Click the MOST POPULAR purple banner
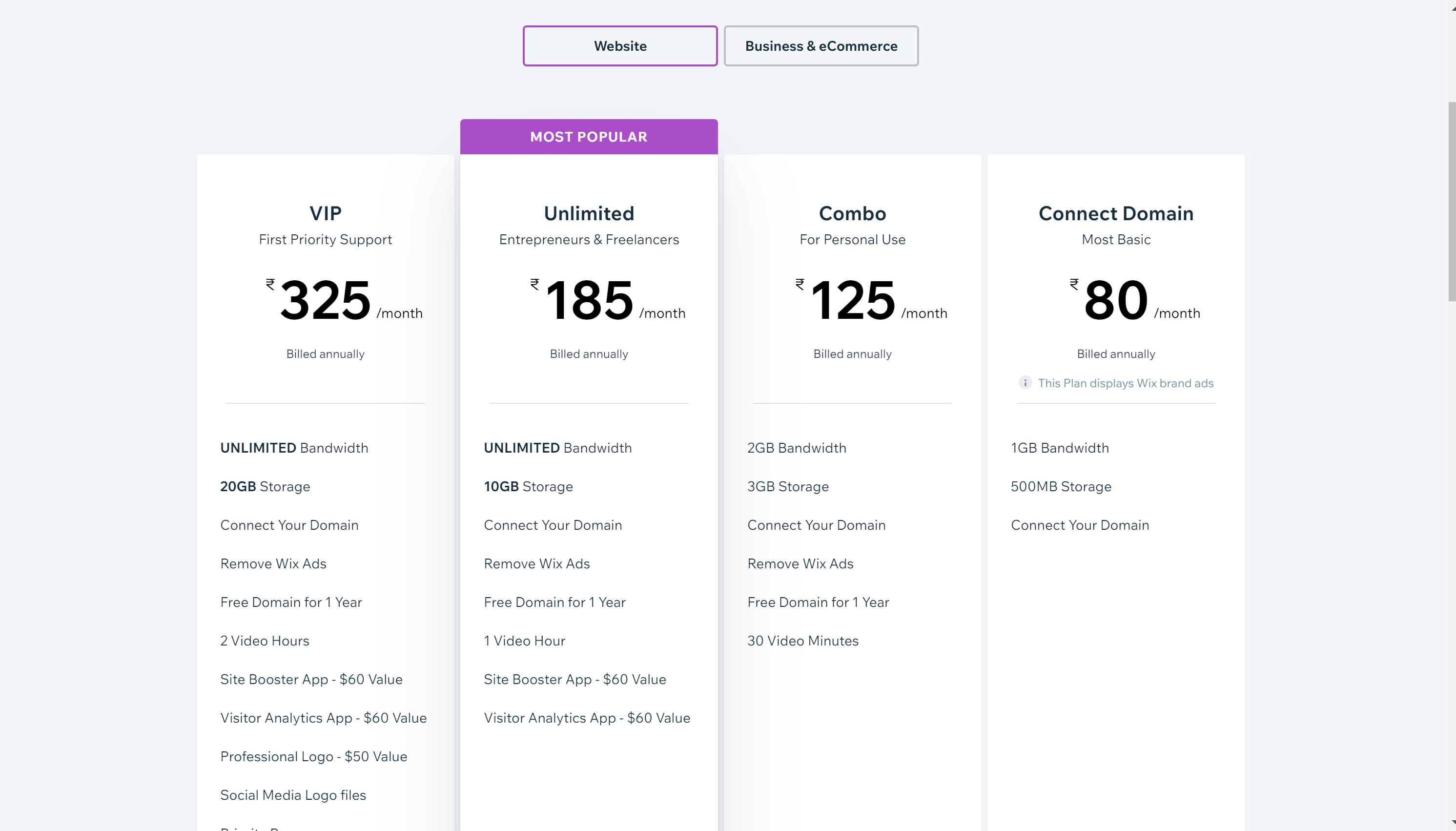Screen dimensions: 1456x831 click(588, 137)
